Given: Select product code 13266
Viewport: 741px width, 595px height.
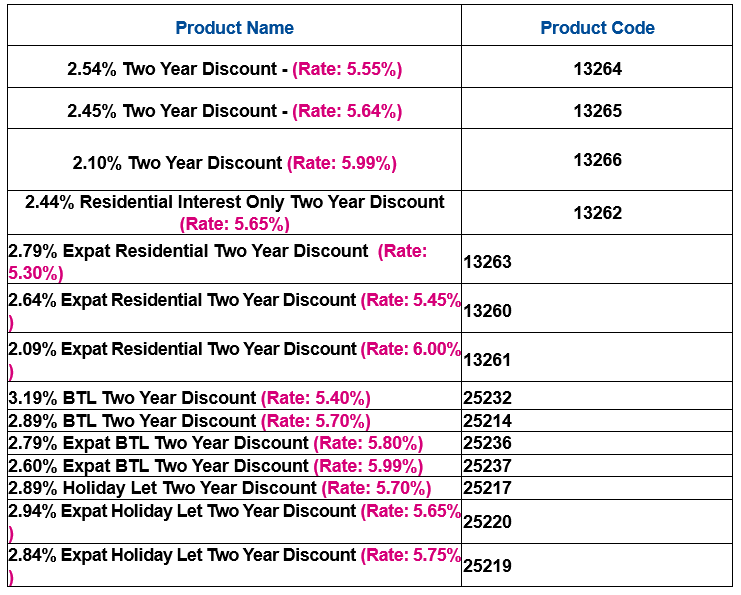Looking at the screenshot, I should tap(597, 160).
